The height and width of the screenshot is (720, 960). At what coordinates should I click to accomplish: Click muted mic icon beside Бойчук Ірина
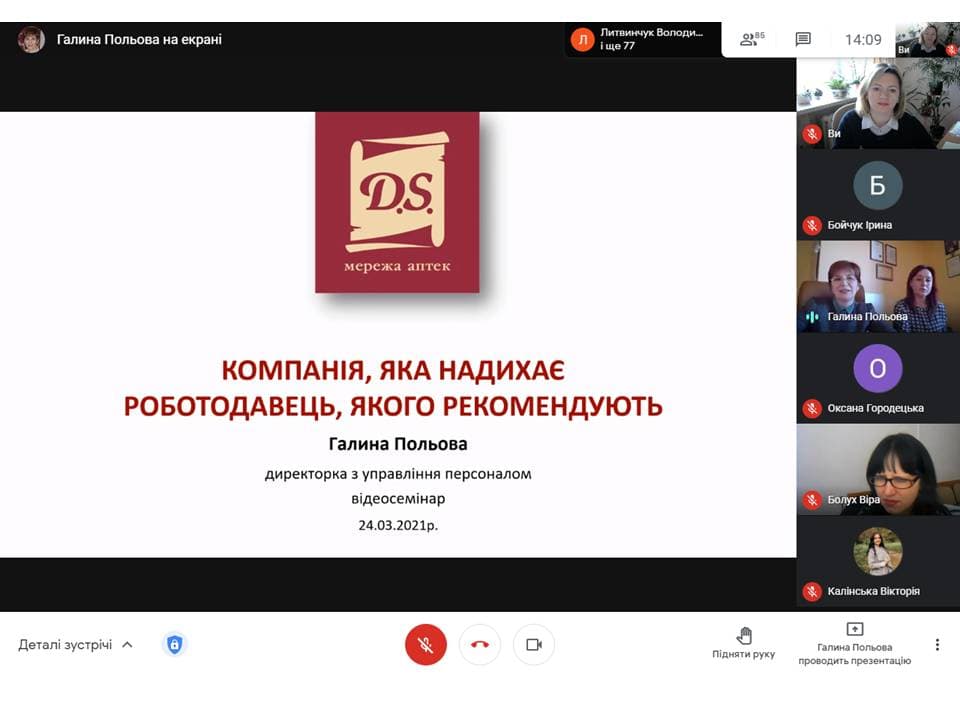coord(812,225)
